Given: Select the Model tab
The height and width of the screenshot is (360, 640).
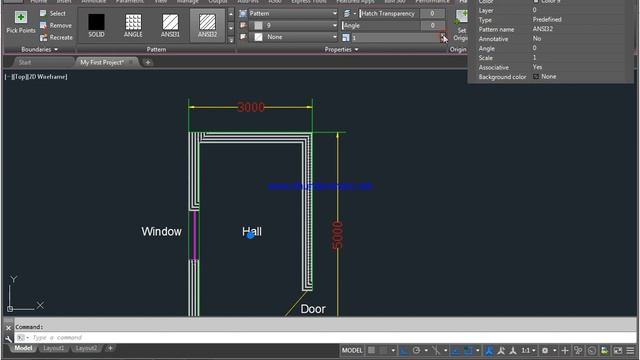Looking at the screenshot, I should point(23,349).
